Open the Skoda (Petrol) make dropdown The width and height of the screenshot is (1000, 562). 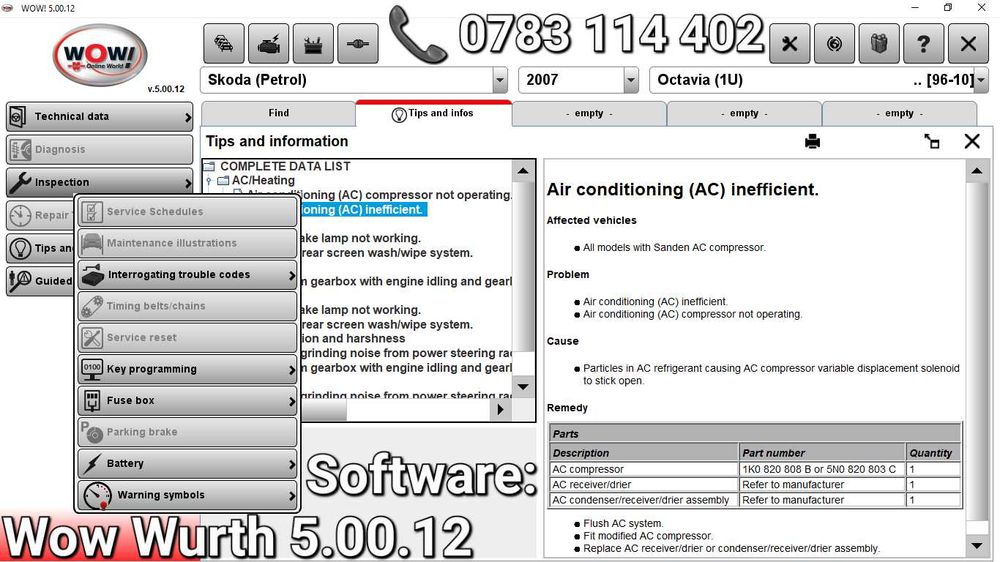tap(500, 80)
